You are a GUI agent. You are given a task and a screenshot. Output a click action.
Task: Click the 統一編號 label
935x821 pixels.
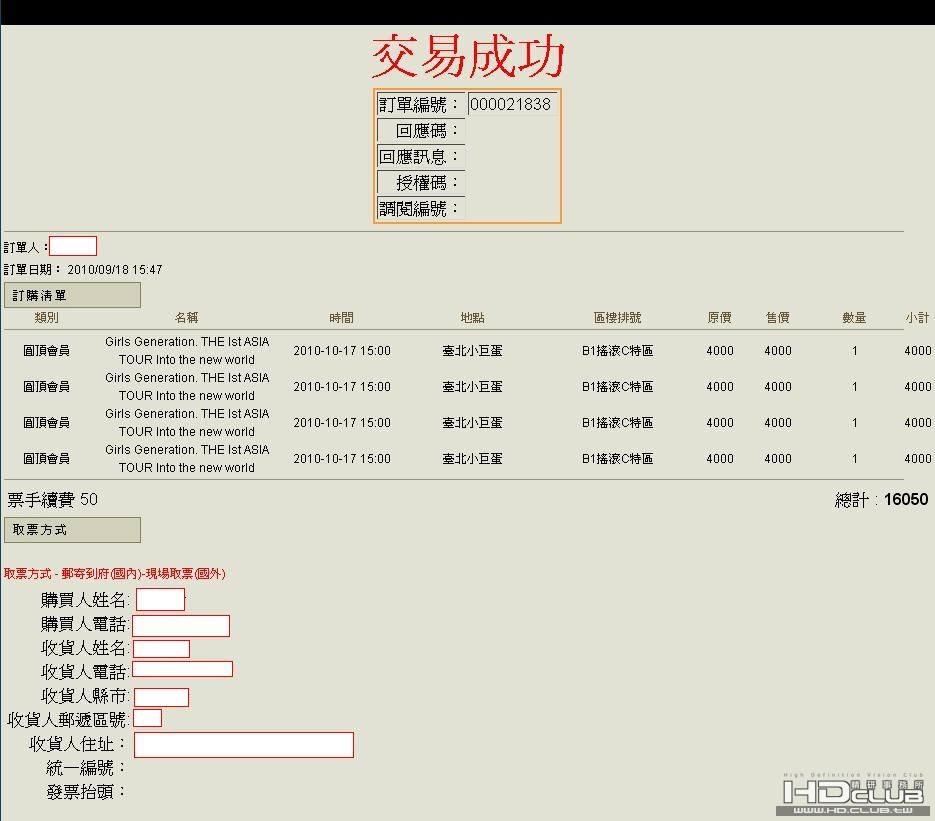coord(85,768)
